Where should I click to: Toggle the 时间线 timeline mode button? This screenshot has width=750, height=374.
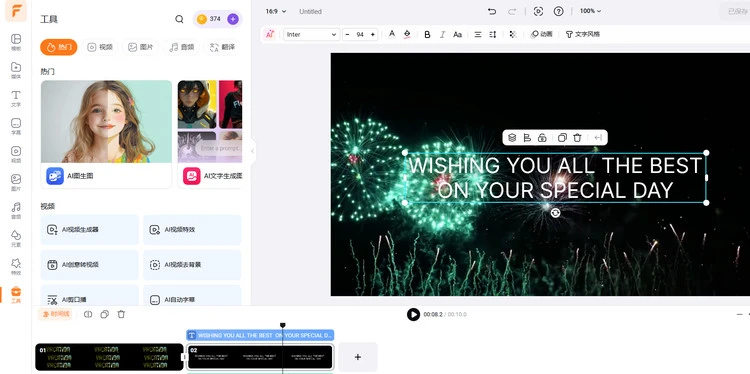click(x=55, y=314)
